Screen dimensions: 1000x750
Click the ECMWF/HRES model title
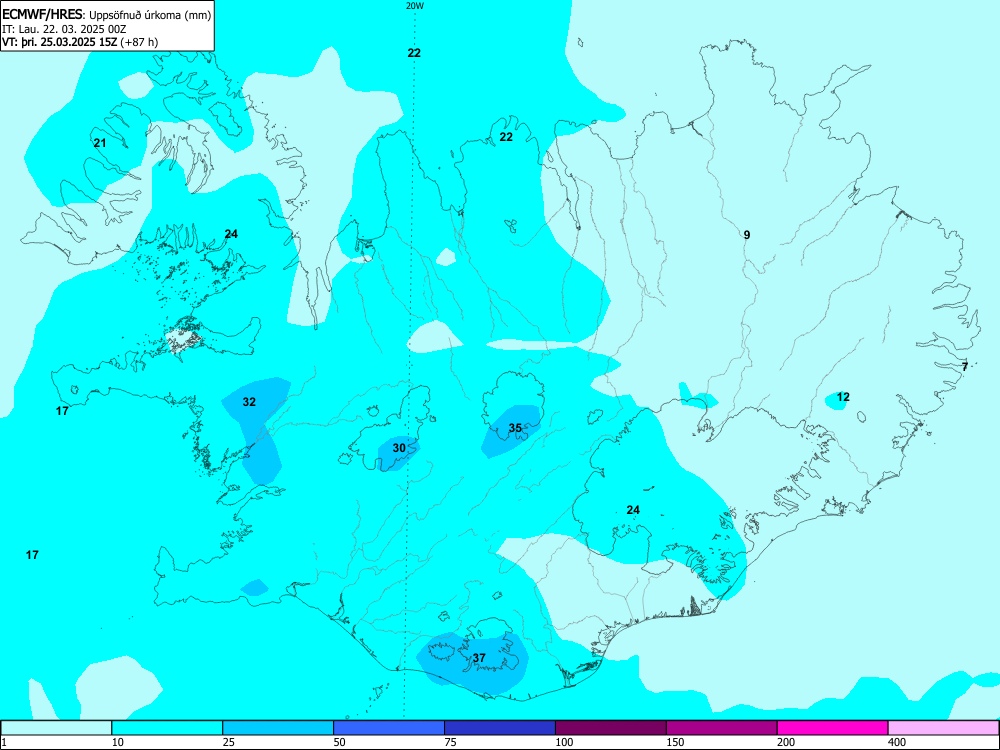tap(43, 15)
